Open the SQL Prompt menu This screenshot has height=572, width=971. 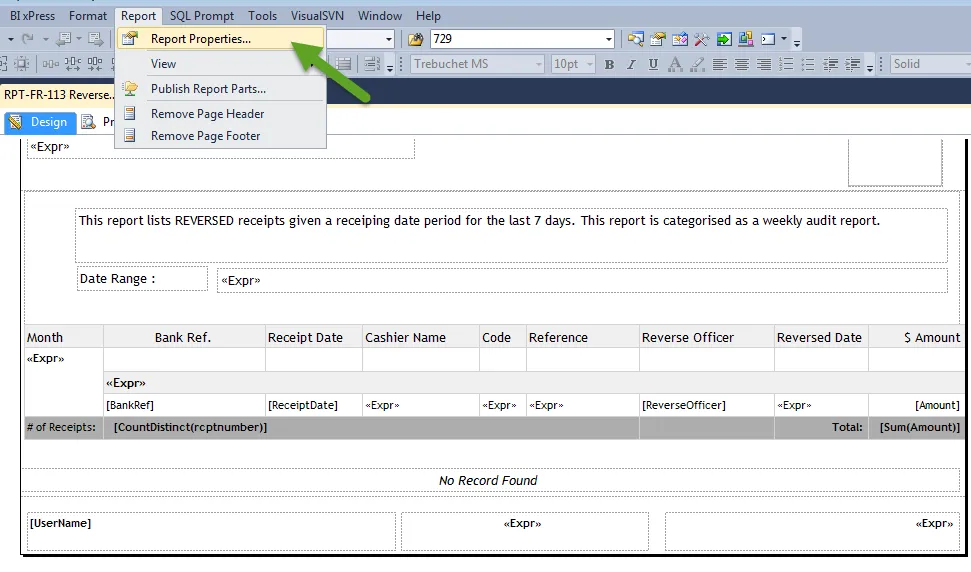202,16
